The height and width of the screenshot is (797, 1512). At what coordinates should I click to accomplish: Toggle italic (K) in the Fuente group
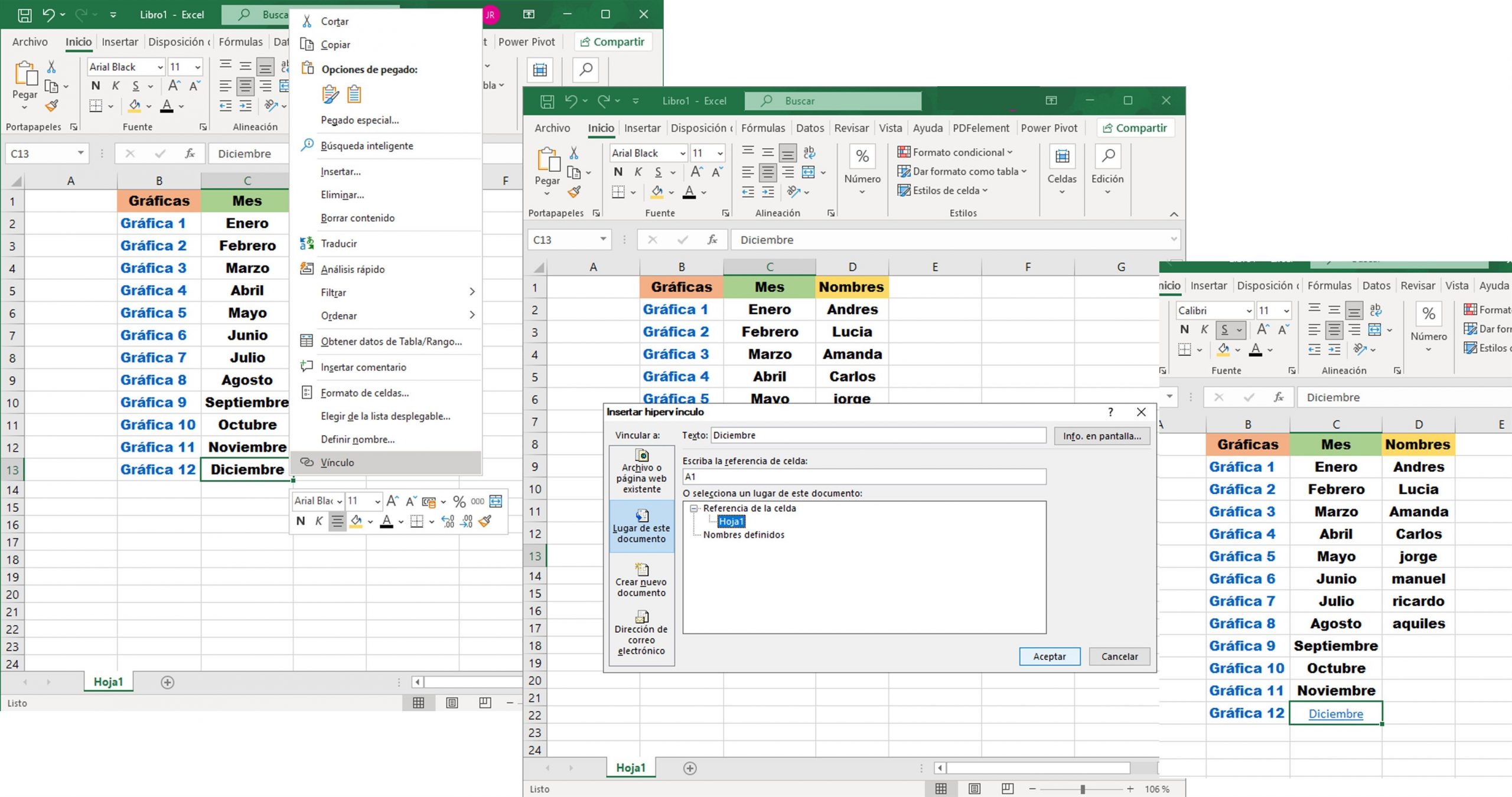pos(637,172)
